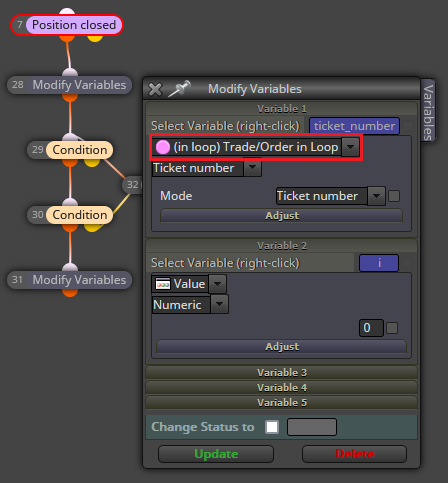
Task: Click the red Delete button
Action: 355,454
